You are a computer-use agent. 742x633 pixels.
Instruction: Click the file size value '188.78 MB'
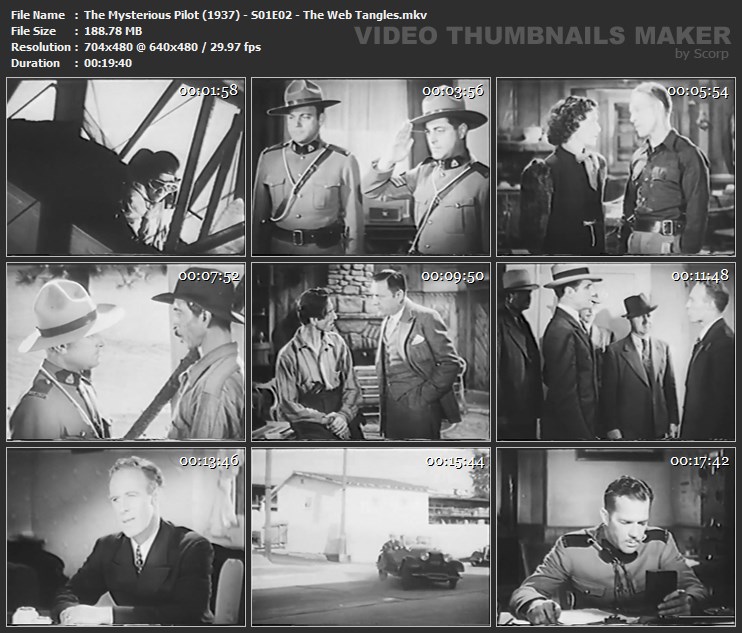tap(113, 31)
